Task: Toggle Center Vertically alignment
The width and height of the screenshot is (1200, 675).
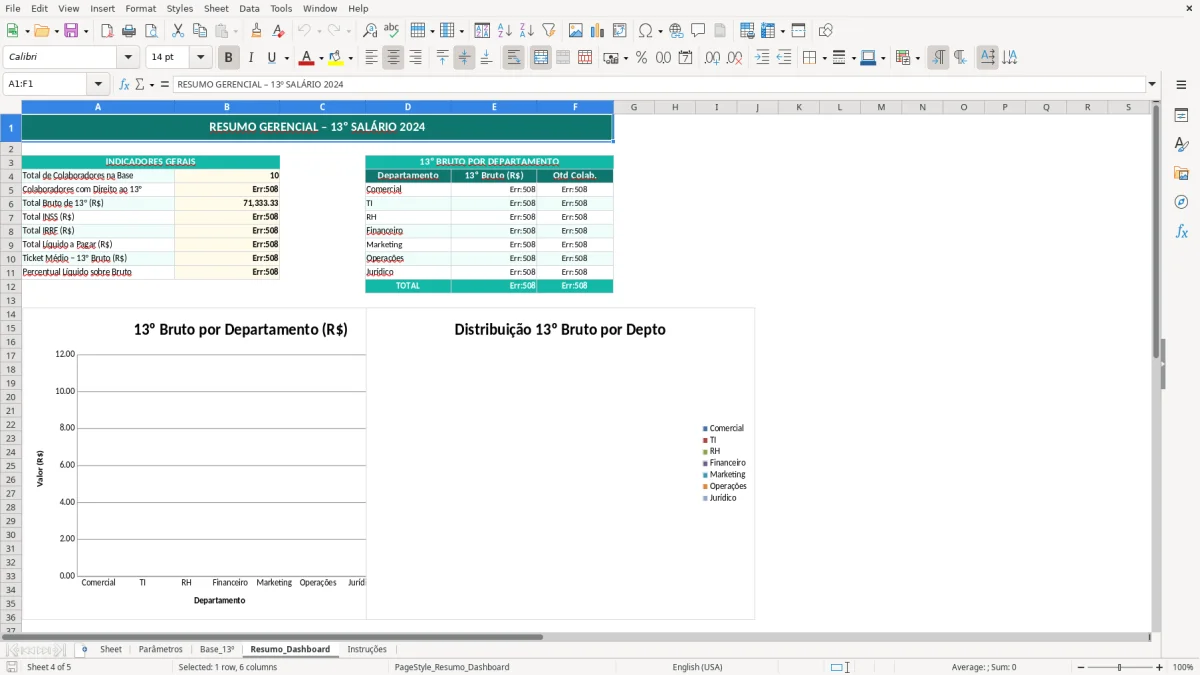Action: coord(464,58)
